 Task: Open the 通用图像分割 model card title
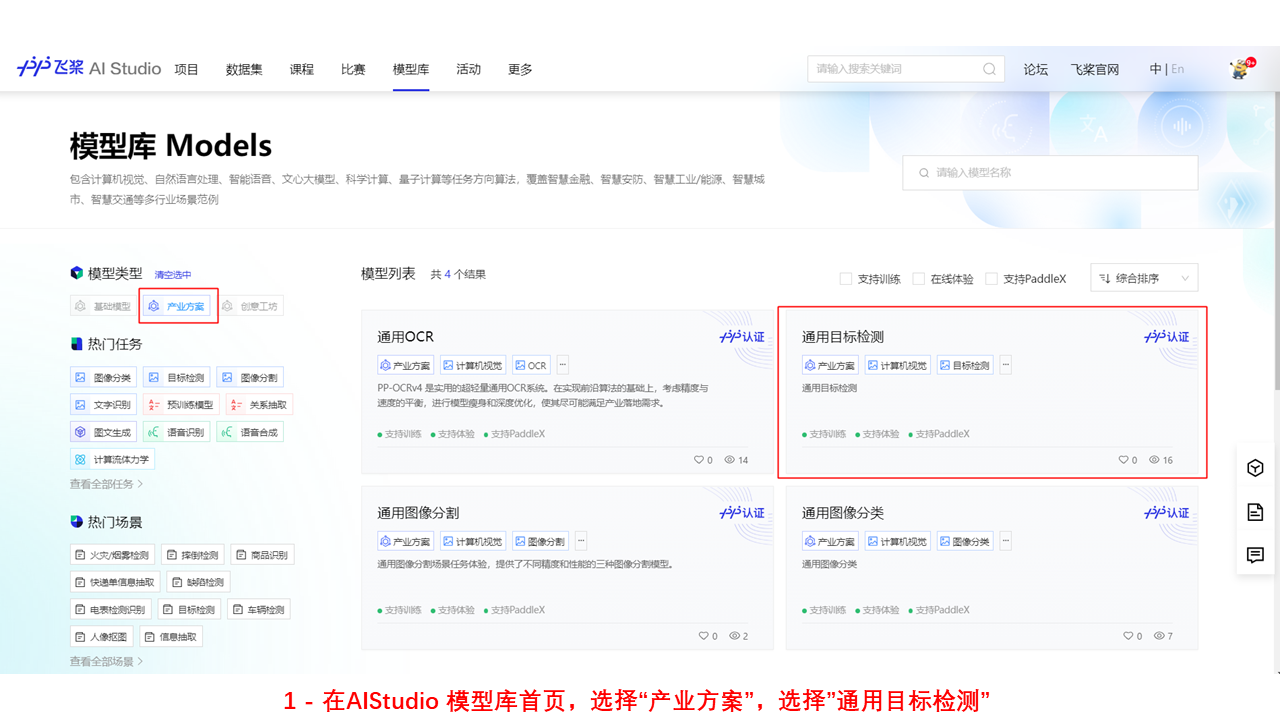coord(418,513)
